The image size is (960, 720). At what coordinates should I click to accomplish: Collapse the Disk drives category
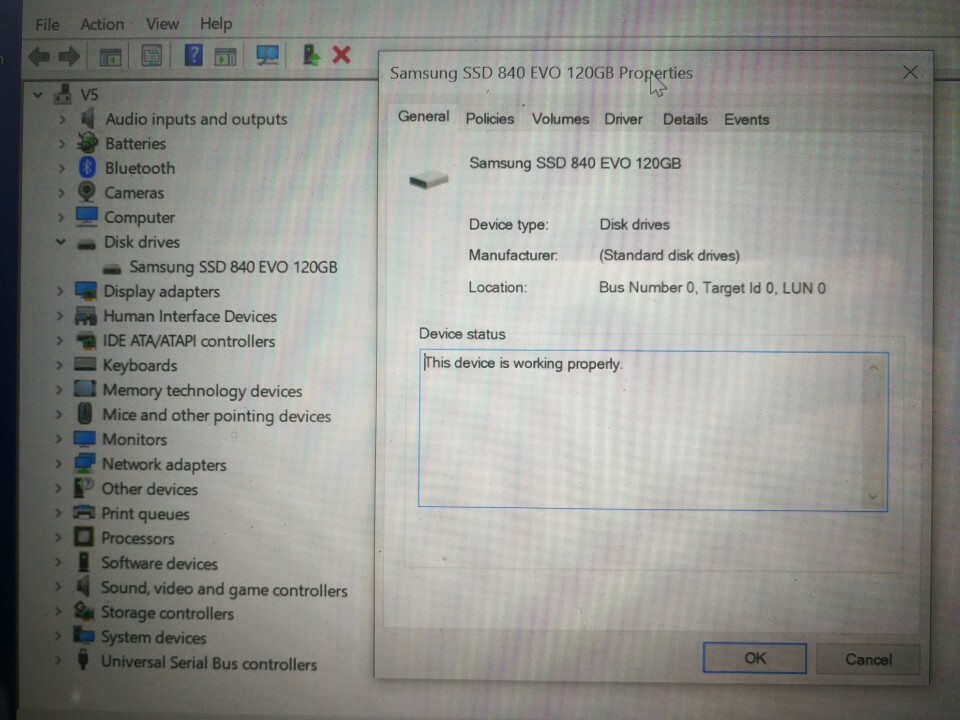pos(61,242)
